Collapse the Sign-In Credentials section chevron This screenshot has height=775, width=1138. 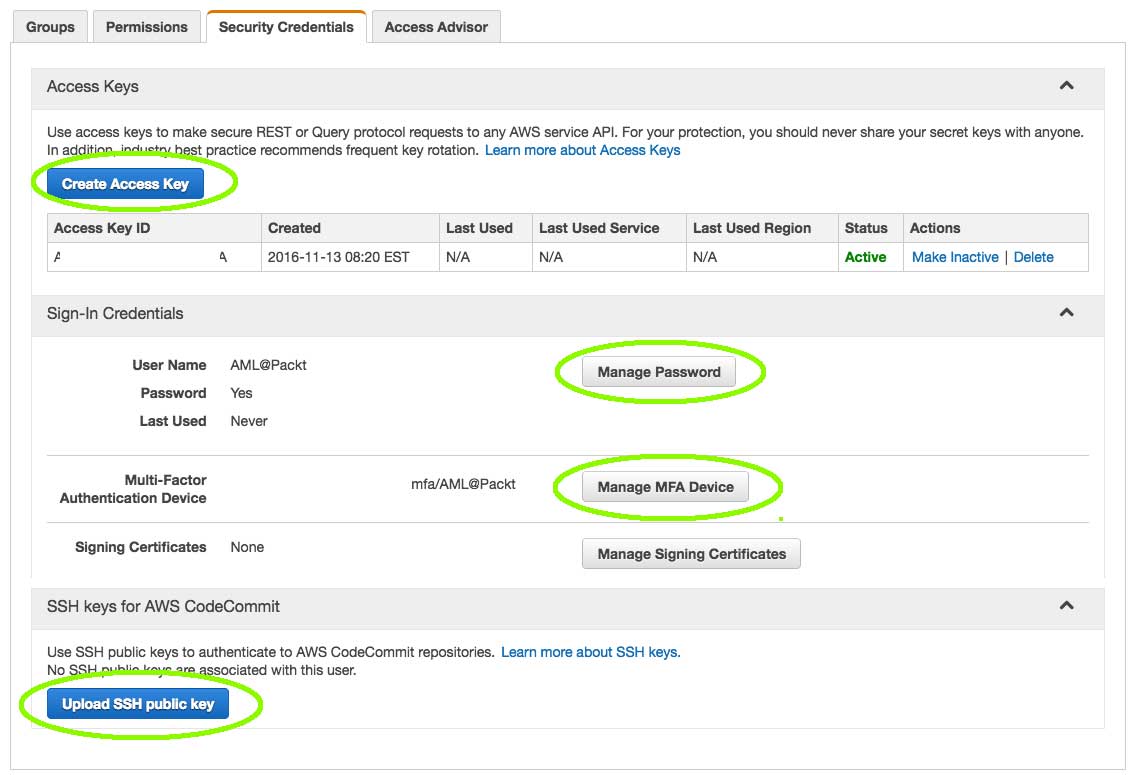pyautogui.click(x=1066, y=313)
